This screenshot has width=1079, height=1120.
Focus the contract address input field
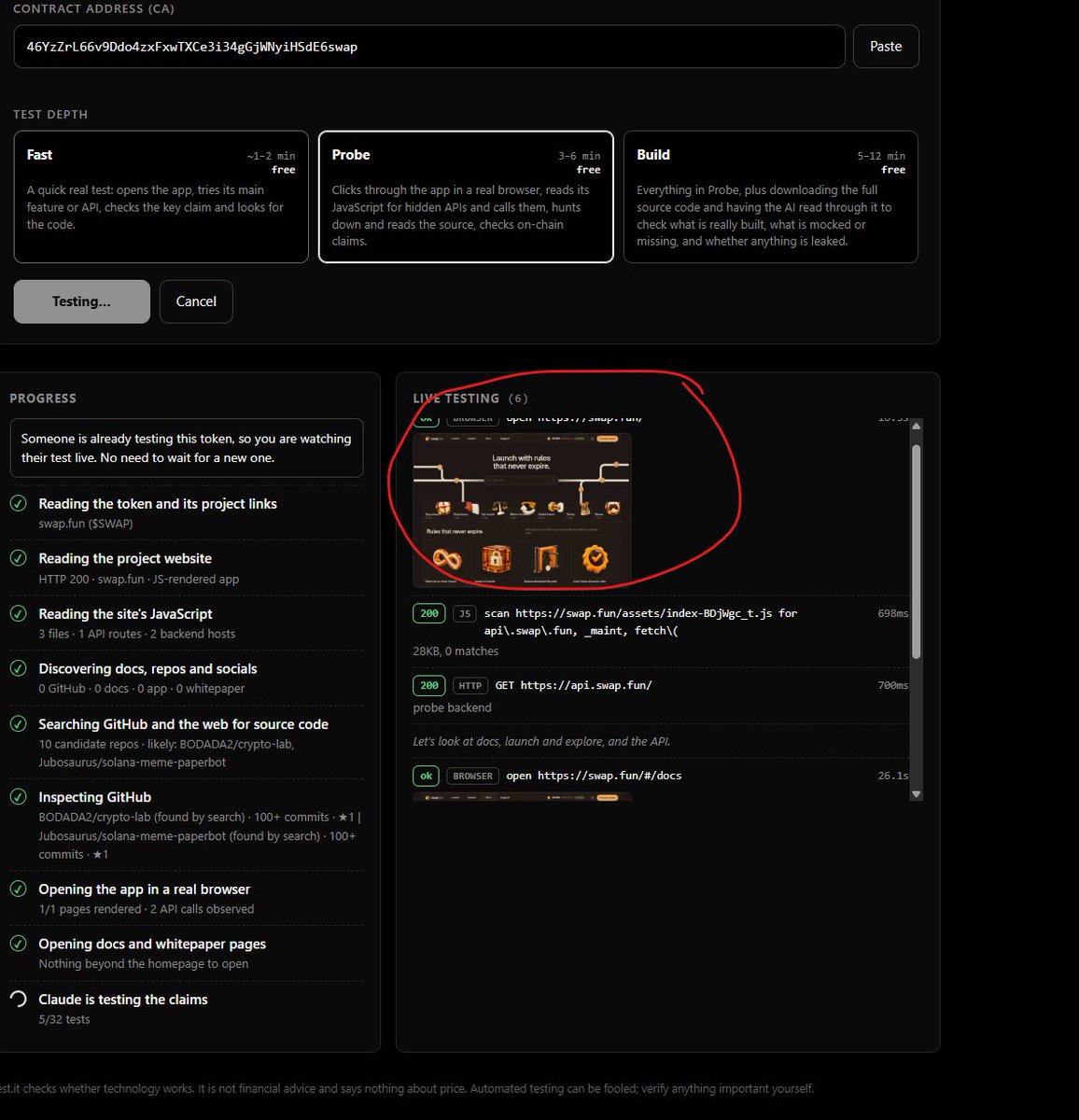click(429, 47)
